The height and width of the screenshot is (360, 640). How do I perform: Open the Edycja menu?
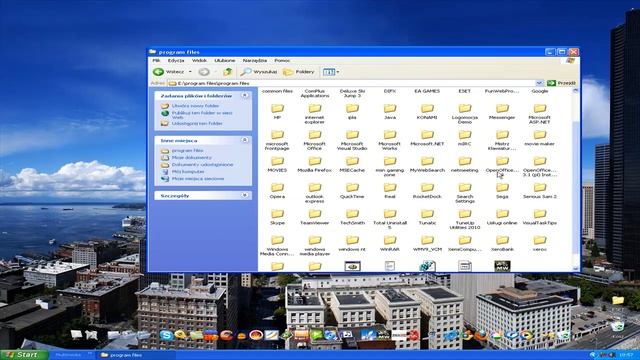coord(176,60)
